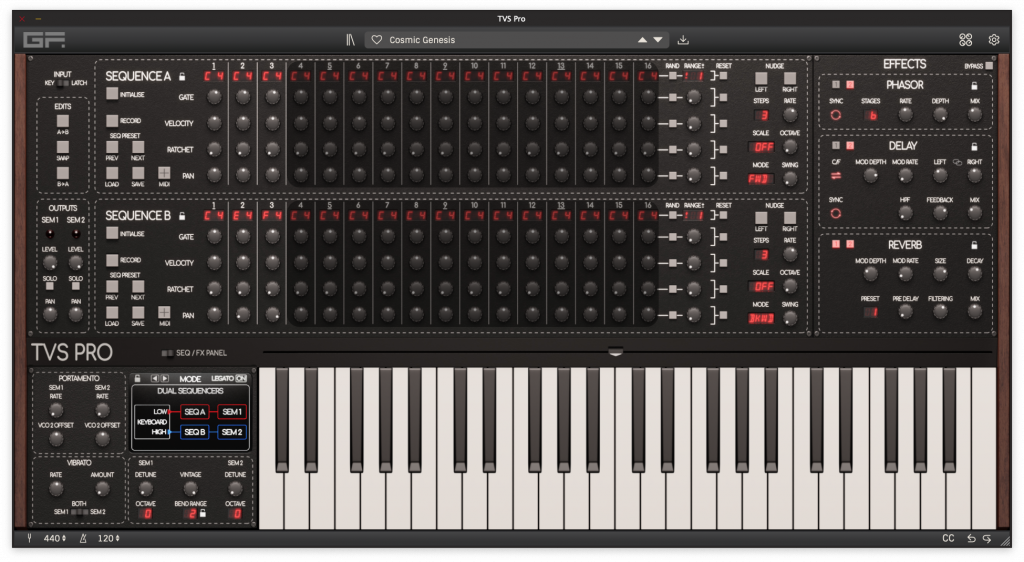Click the Edits A>B copy button

click(63, 121)
